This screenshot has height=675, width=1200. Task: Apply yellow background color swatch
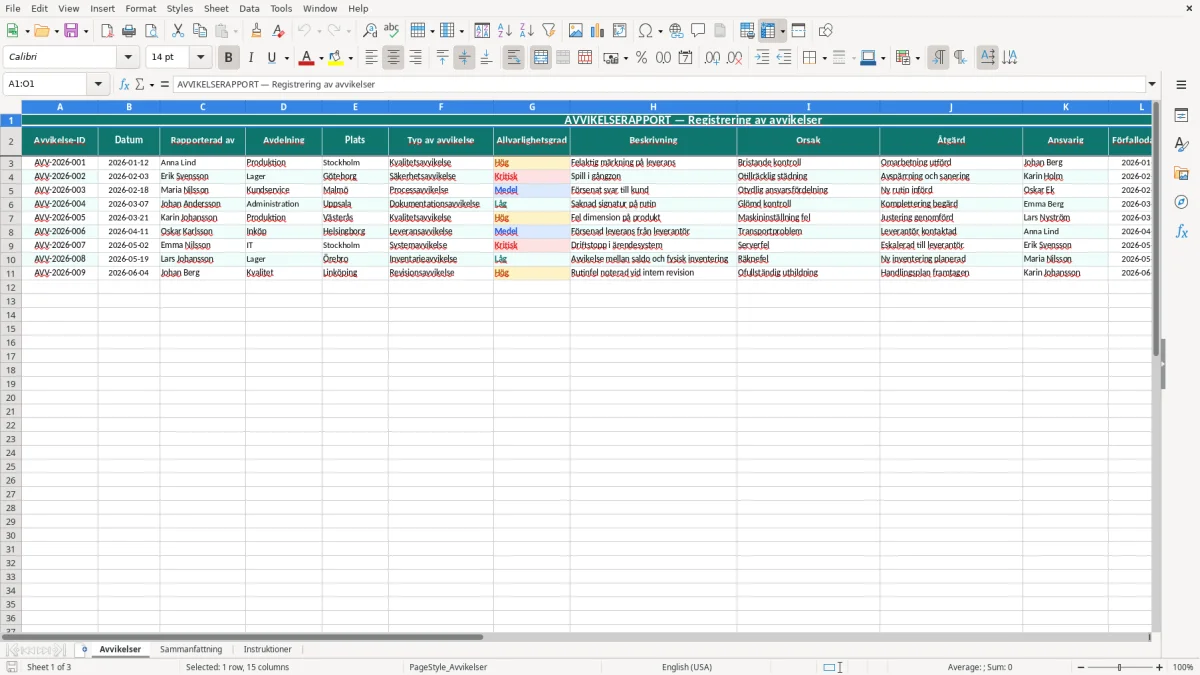pos(336,58)
